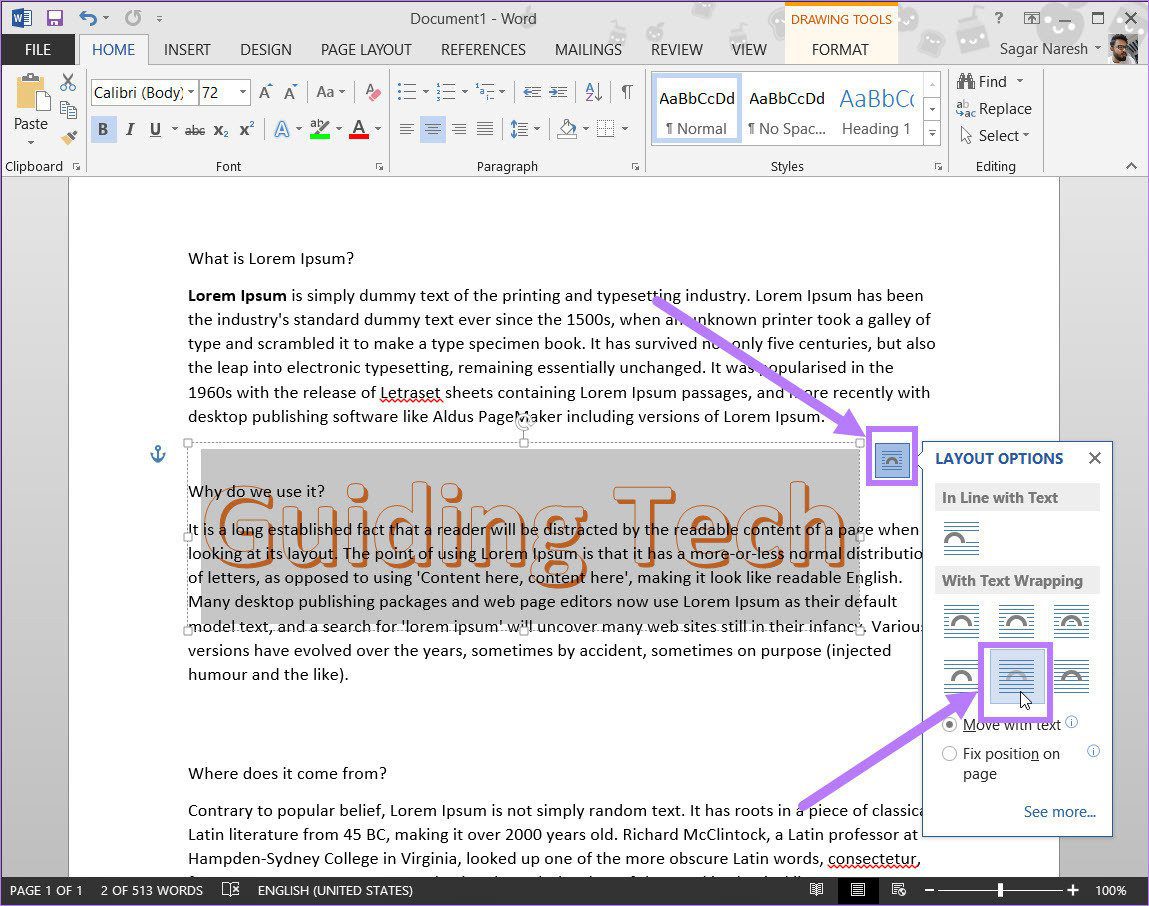Expand the Calibri font name dropdown
This screenshot has width=1149, height=906.
coord(191,92)
